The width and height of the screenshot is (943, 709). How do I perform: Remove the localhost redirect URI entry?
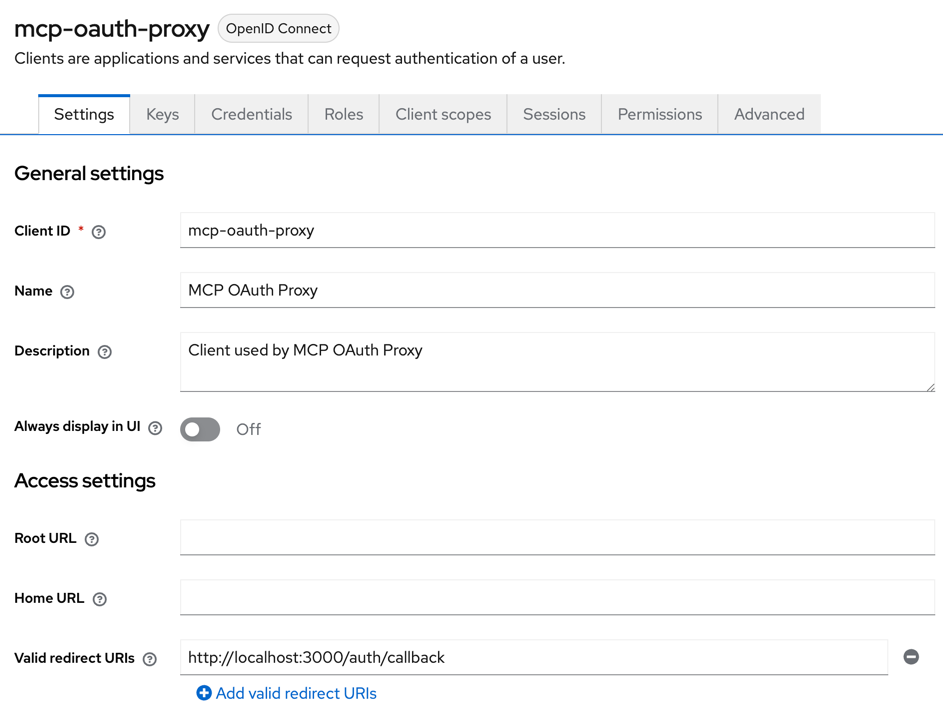pos(911,657)
